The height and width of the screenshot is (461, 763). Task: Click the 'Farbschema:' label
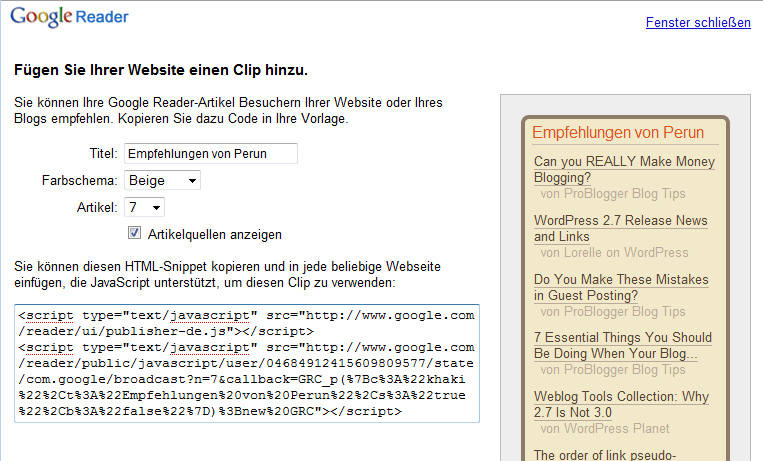[x=80, y=181]
